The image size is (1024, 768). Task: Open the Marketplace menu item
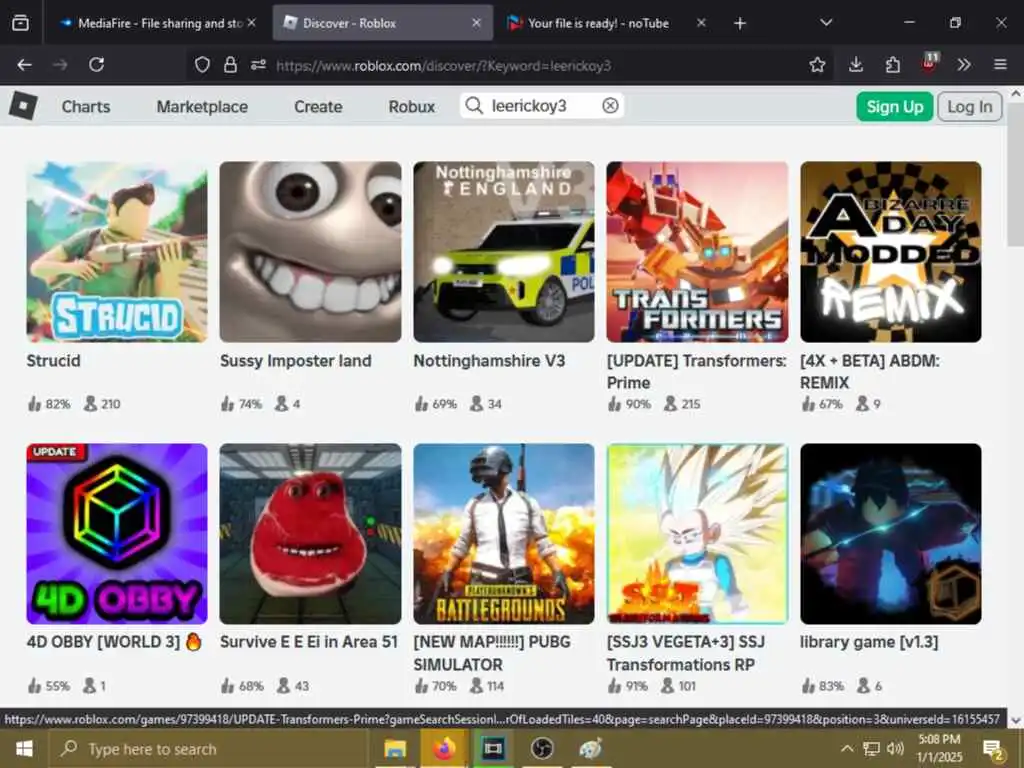click(202, 106)
